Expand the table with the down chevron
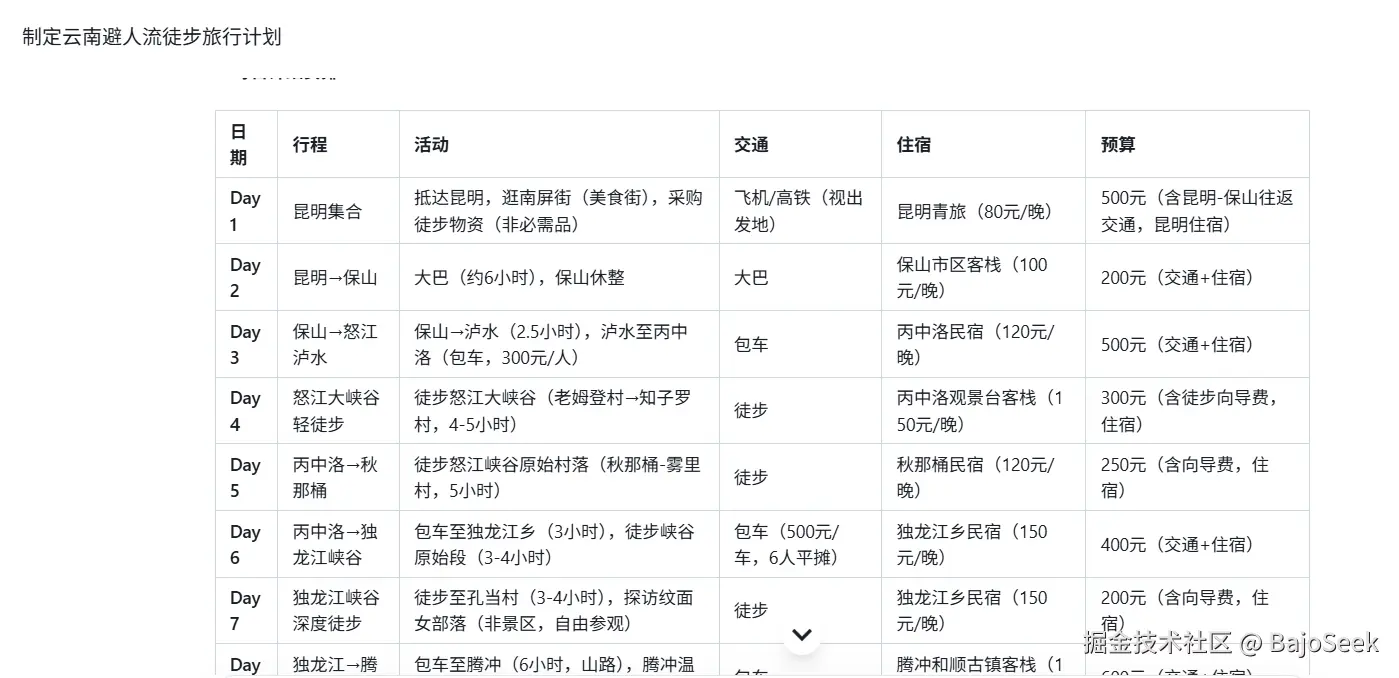Image resolution: width=1399 pixels, height=678 pixels. pyautogui.click(x=801, y=635)
